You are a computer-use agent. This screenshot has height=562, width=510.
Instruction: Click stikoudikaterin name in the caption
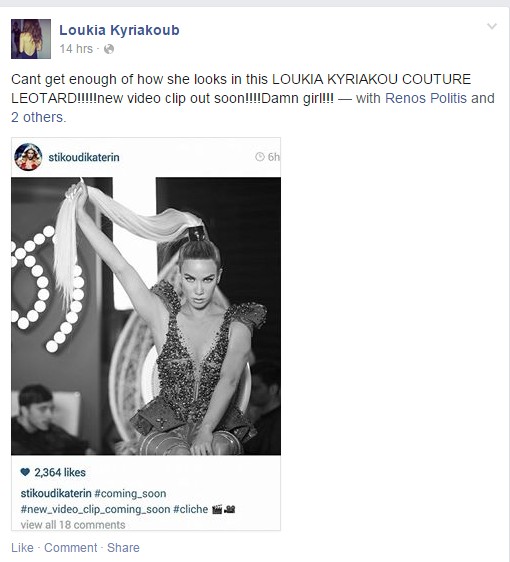pos(56,494)
